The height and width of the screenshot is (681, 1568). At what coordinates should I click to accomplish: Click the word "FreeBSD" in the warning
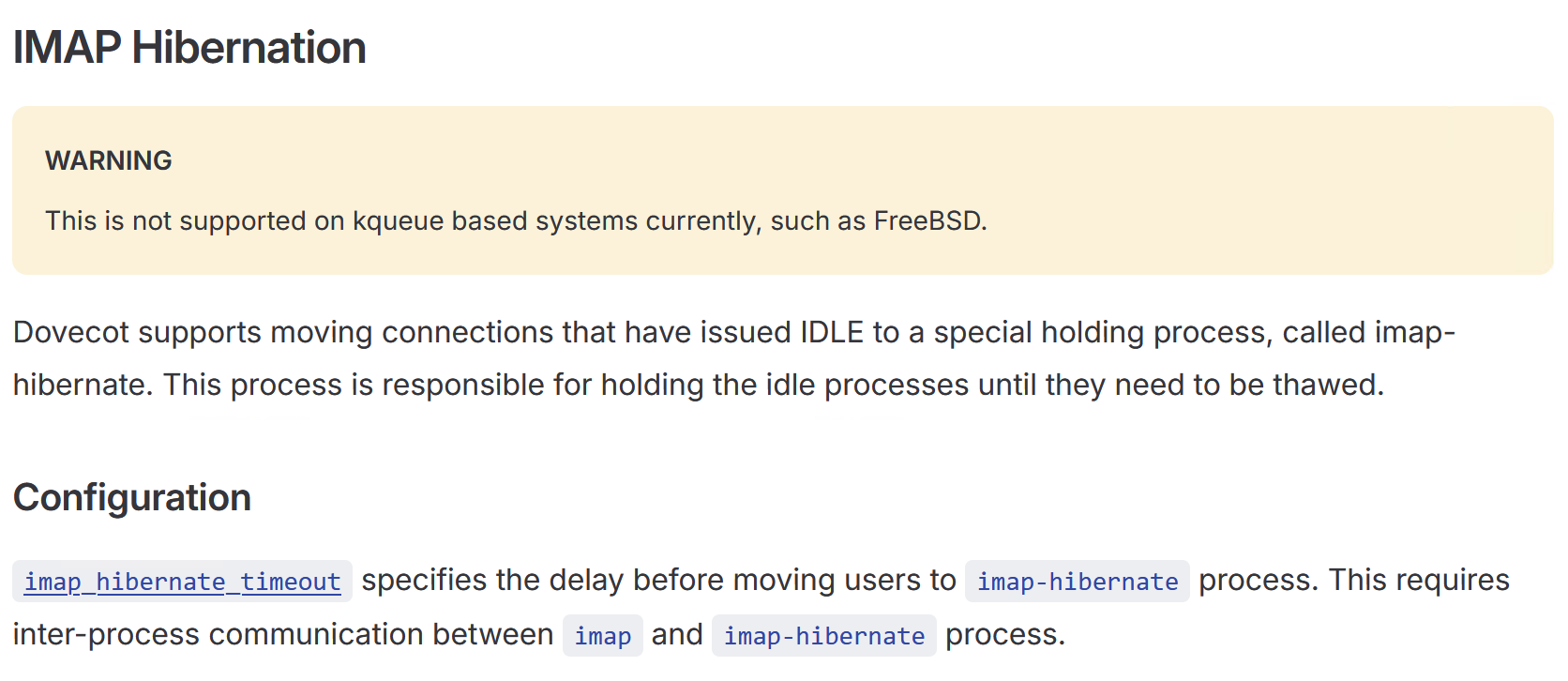[x=927, y=221]
